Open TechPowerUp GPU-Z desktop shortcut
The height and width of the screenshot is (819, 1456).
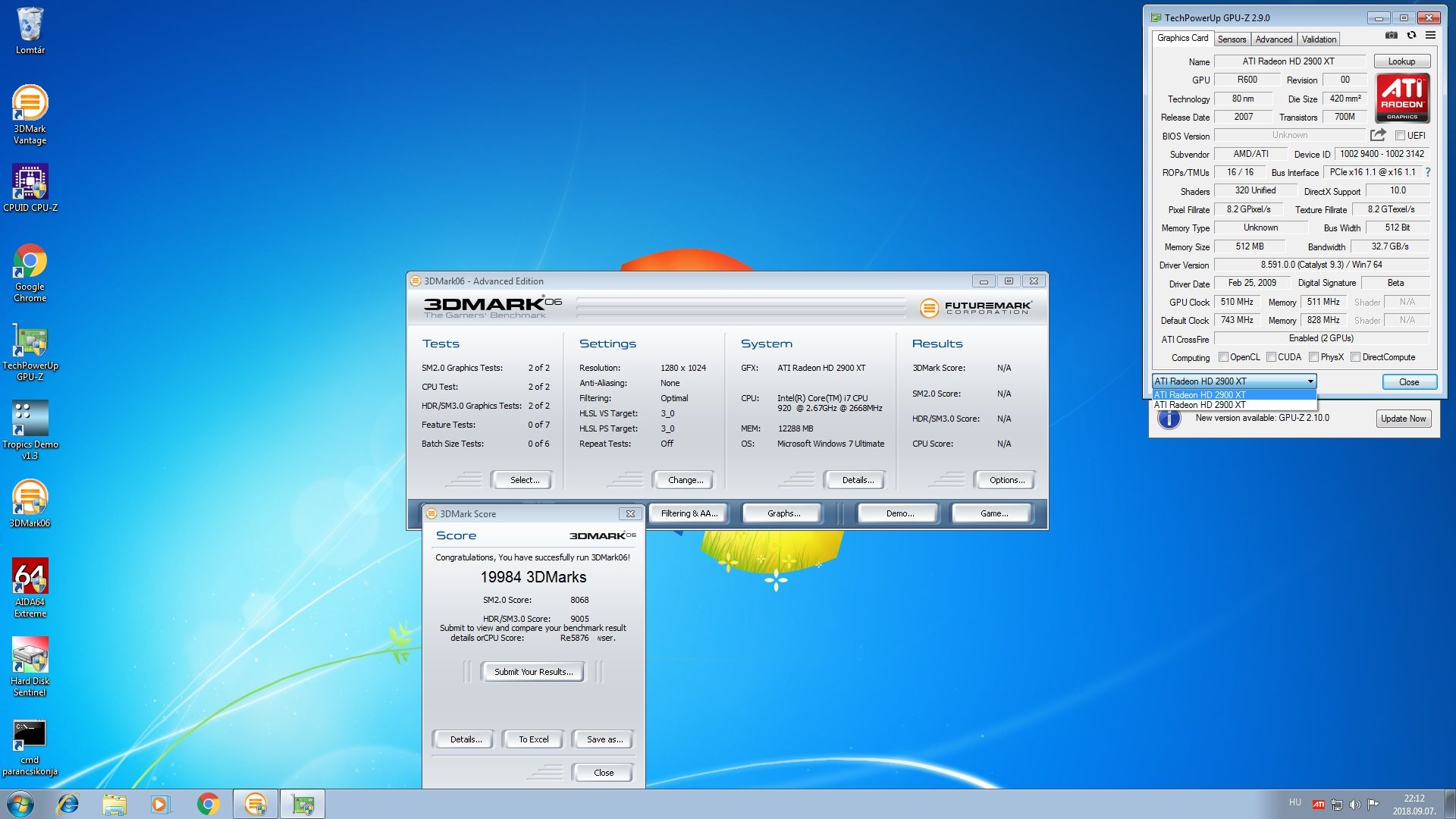[30, 352]
